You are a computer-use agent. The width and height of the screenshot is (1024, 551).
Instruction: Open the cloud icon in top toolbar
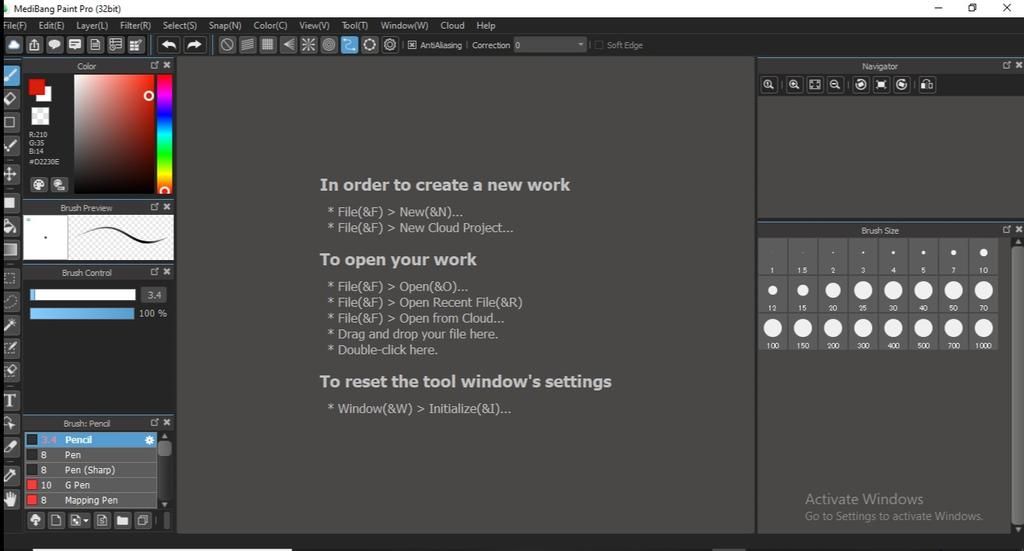point(14,45)
